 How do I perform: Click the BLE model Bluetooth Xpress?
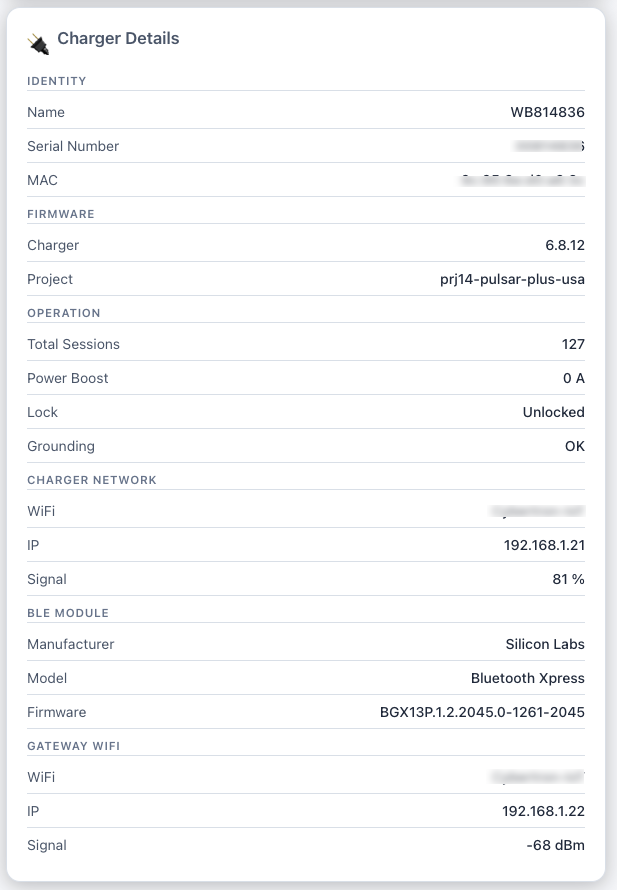(x=527, y=678)
